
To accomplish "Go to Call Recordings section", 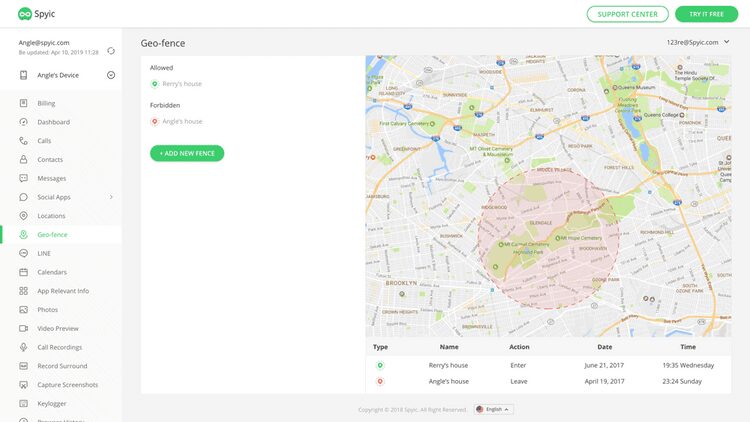I will click(60, 347).
